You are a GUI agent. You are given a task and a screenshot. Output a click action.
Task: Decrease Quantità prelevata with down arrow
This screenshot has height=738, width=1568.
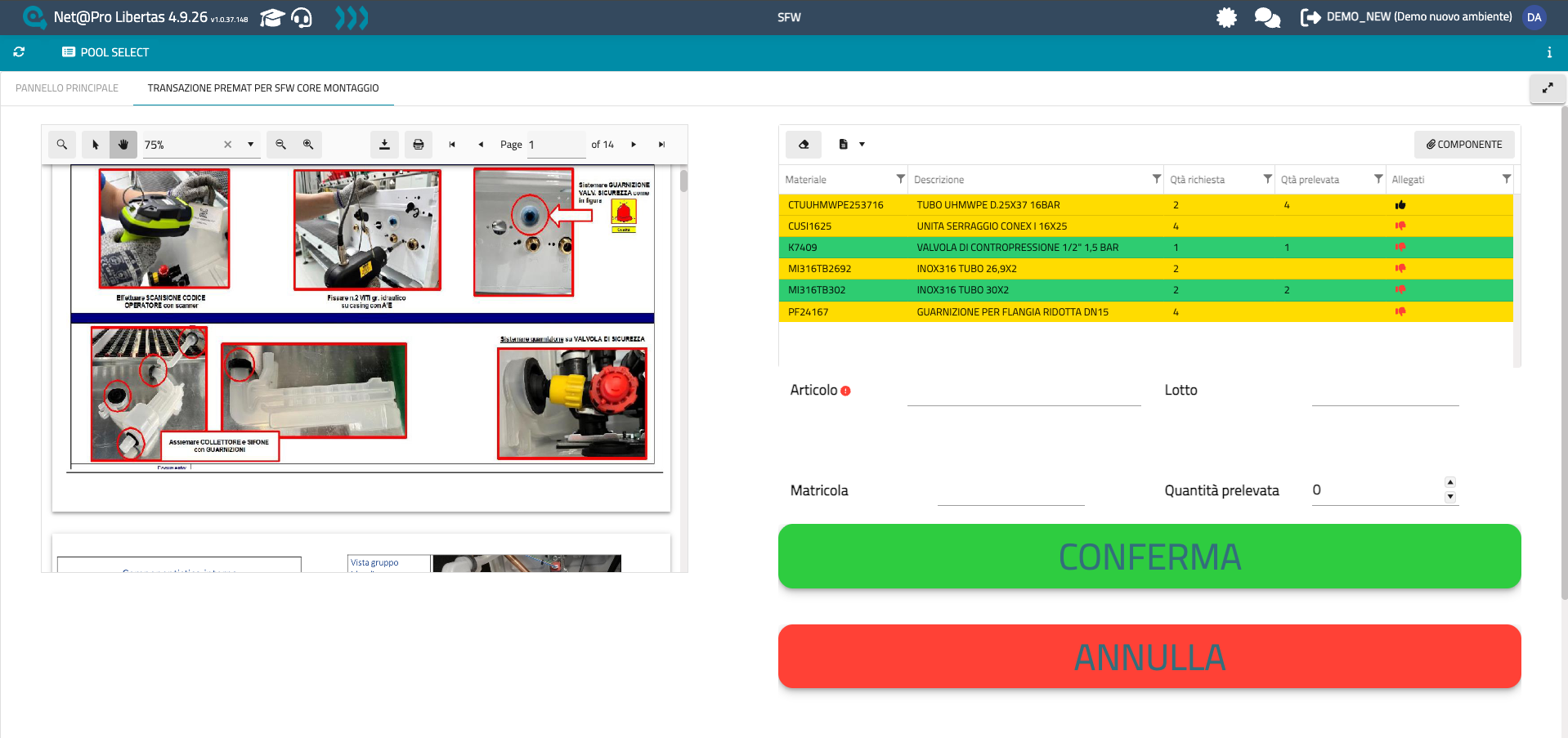click(1450, 497)
